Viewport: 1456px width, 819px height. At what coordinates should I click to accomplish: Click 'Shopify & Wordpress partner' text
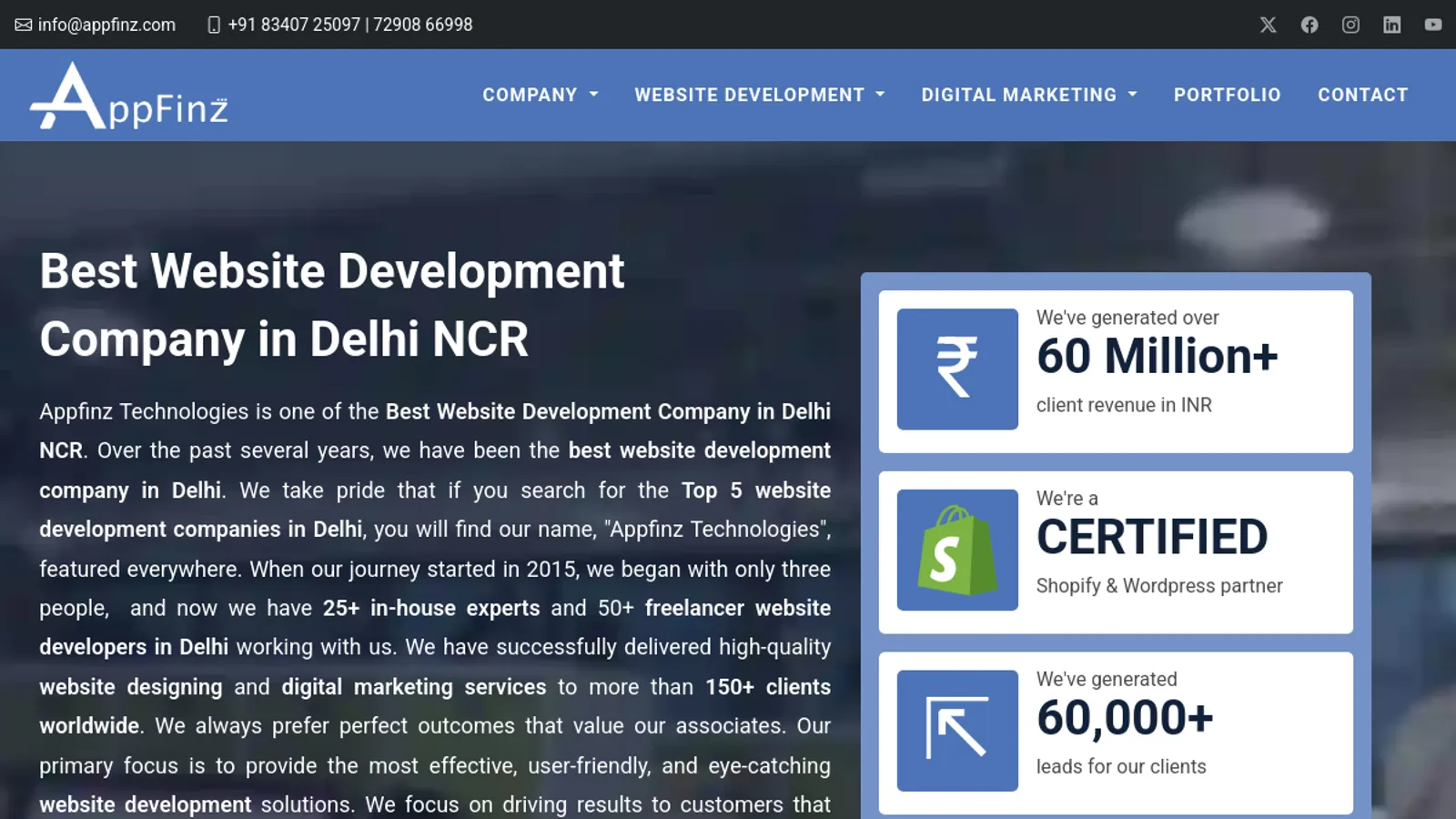(1159, 586)
